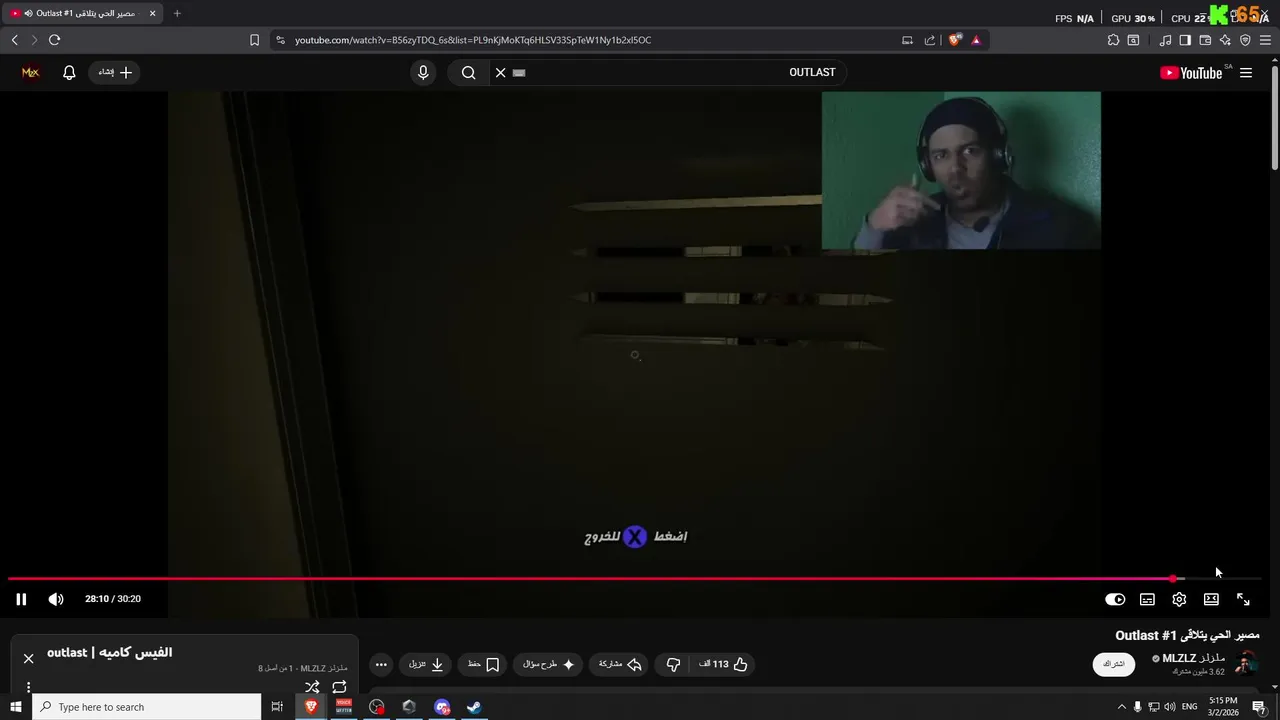Open browser extensions puzzle icon
1280x720 pixels.
pyautogui.click(x=1113, y=40)
